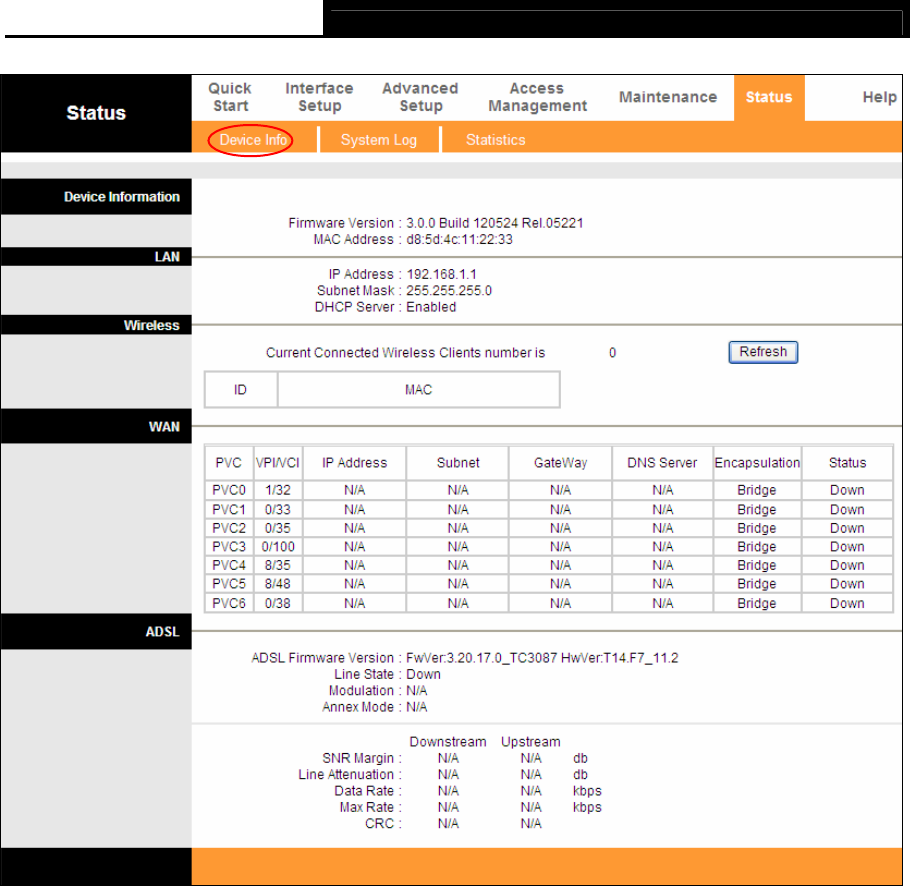Select the Maintenance tab
The height and width of the screenshot is (886, 910).
[667, 97]
